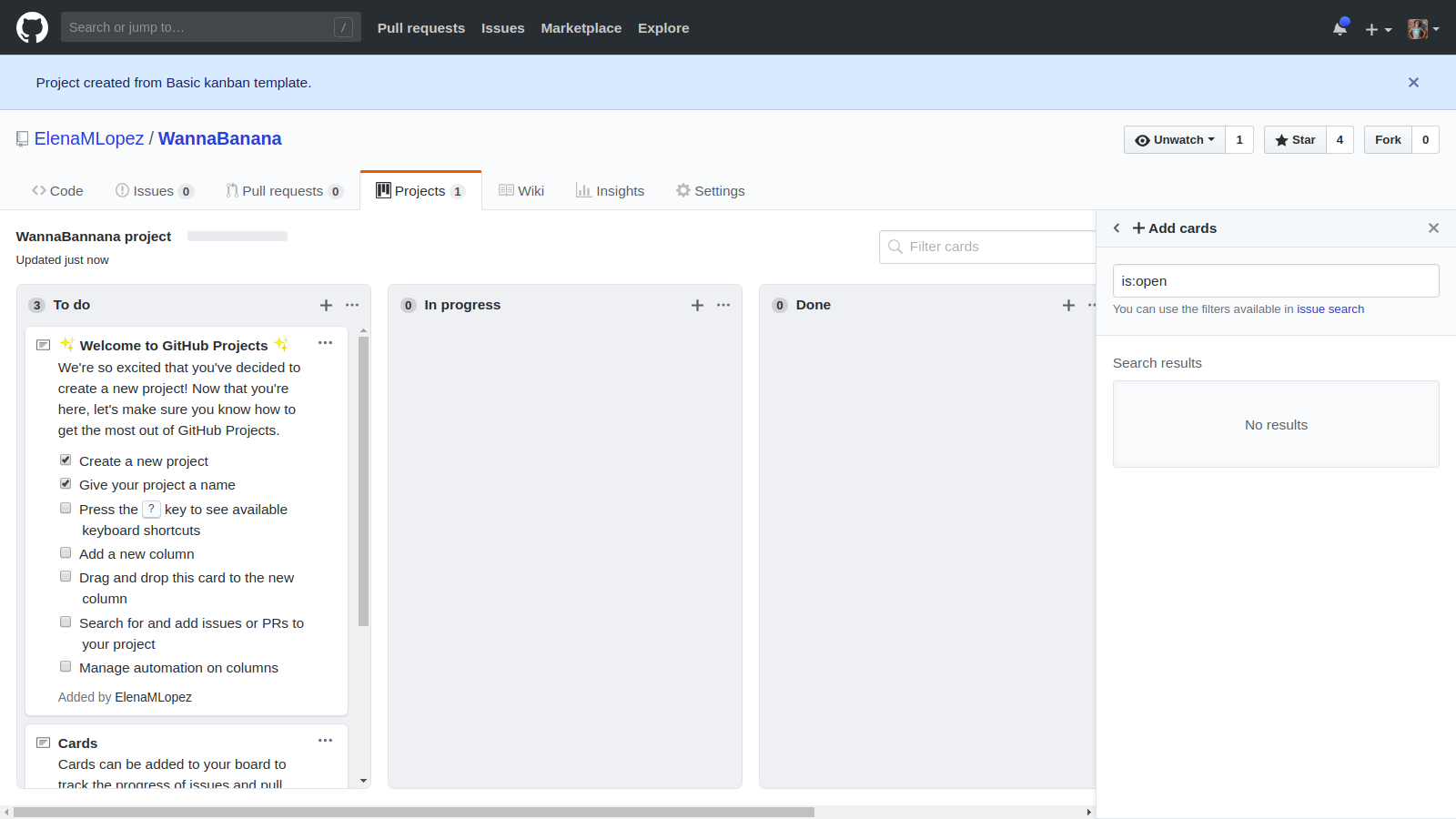Open the Cards note options menu
This screenshot has width=1456, height=819.
tap(325, 741)
